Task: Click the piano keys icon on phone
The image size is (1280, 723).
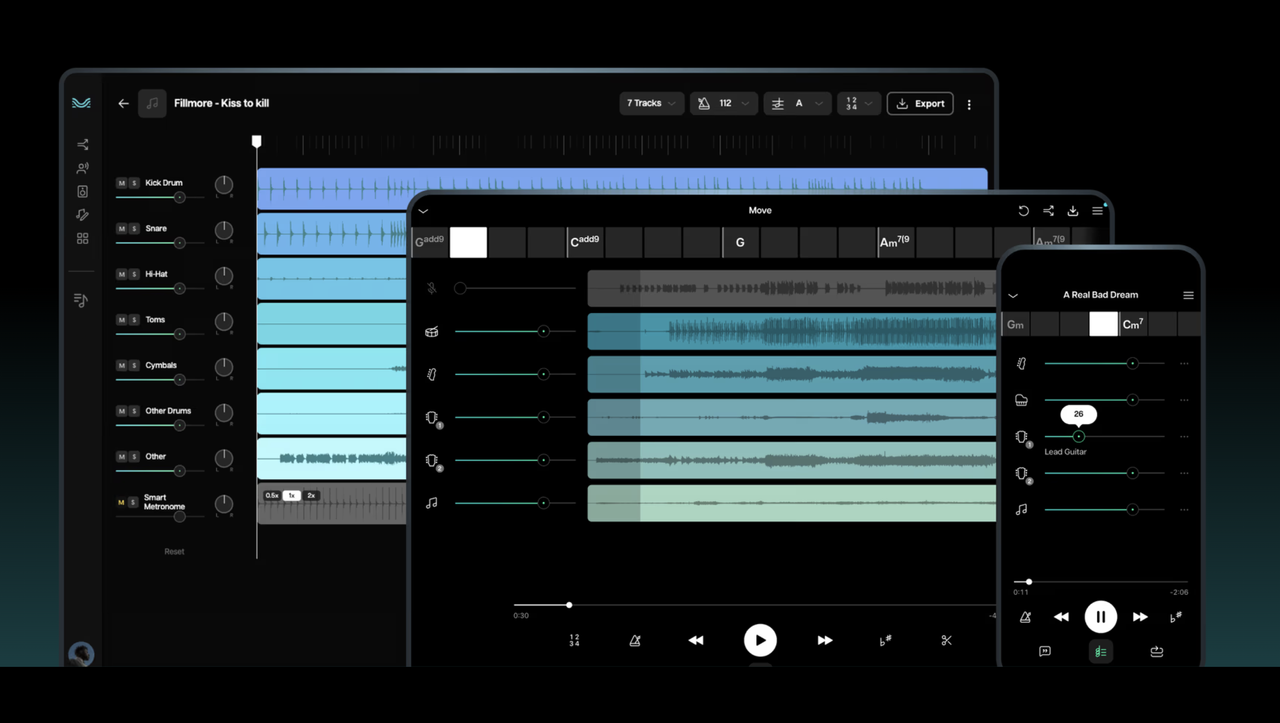Action: 1021,400
